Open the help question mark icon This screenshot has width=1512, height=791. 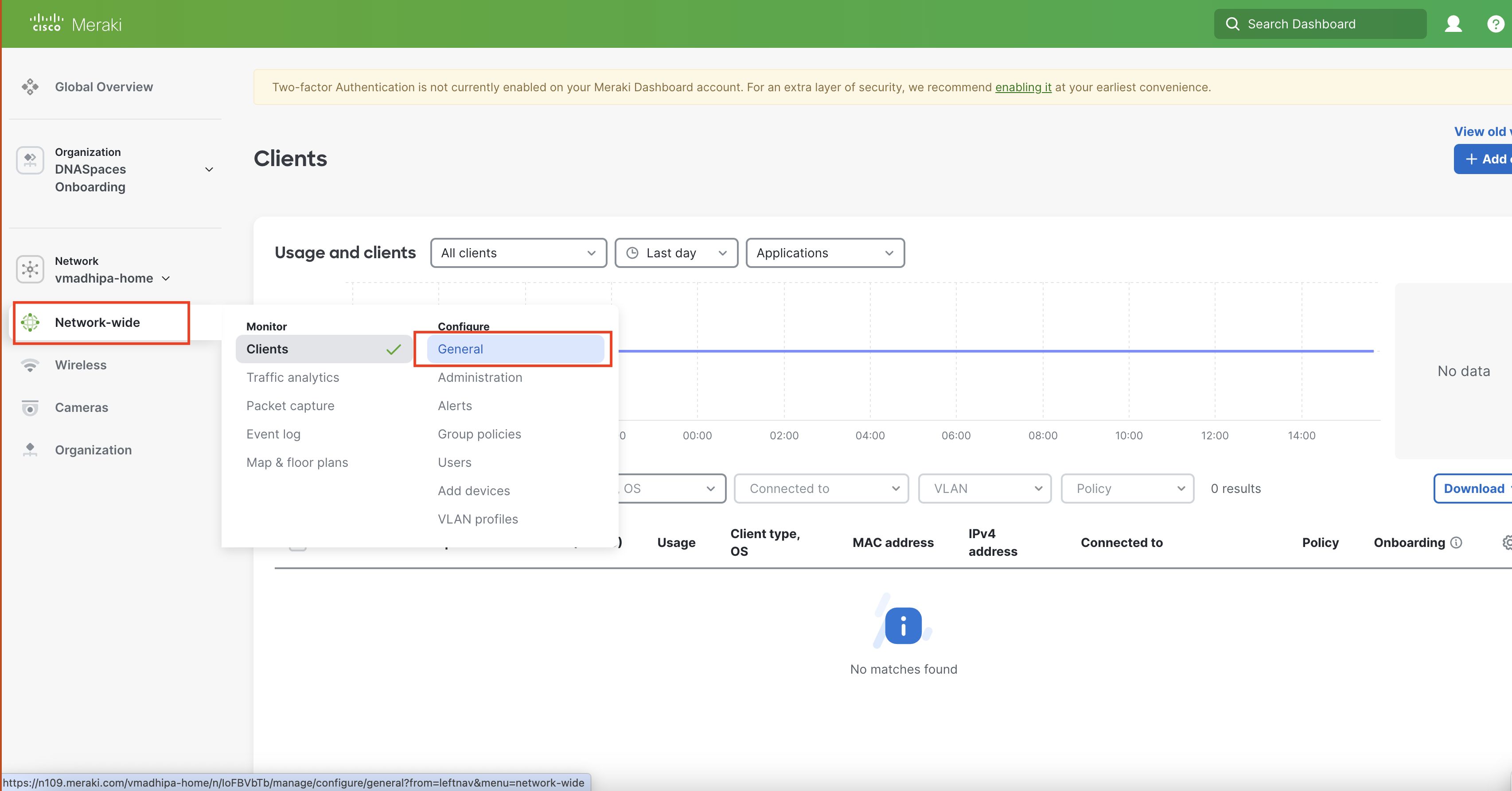1495,24
